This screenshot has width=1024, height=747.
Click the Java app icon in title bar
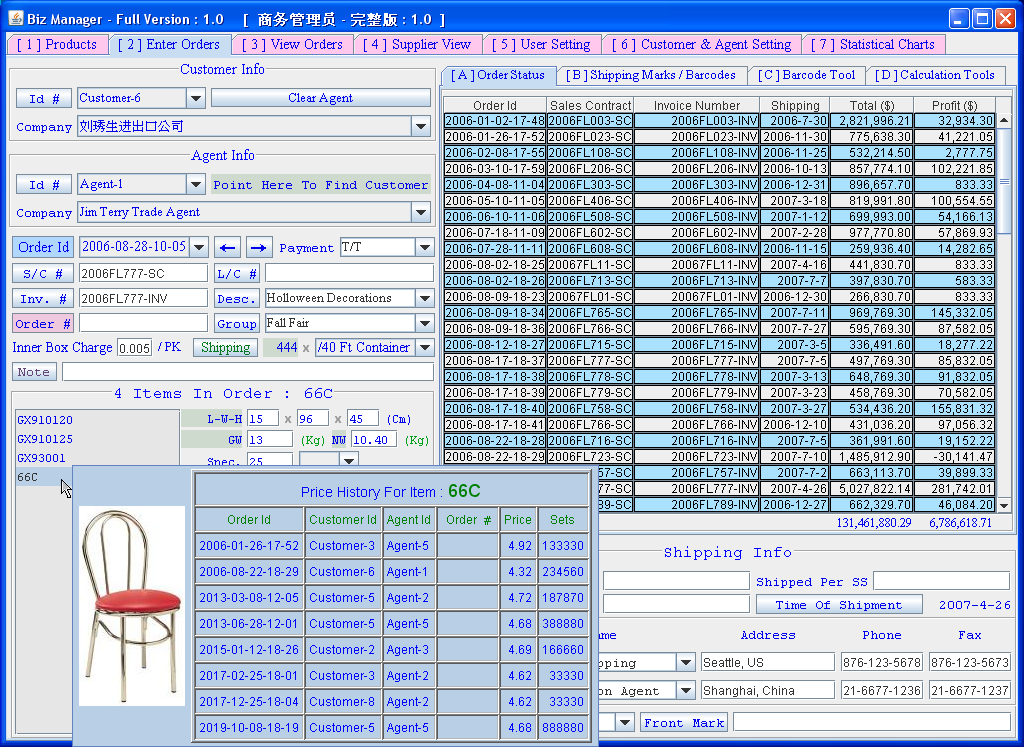(14, 19)
